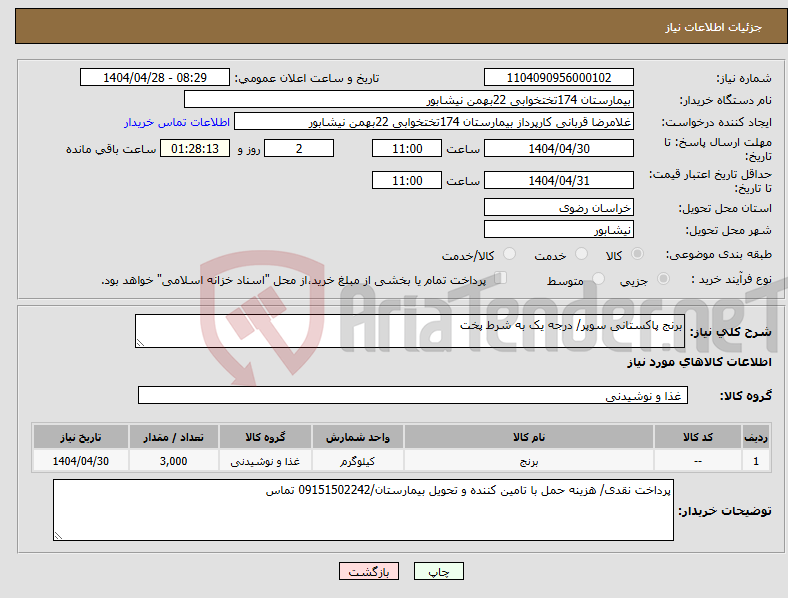Click the واحد شمارش column header

coord(357,437)
